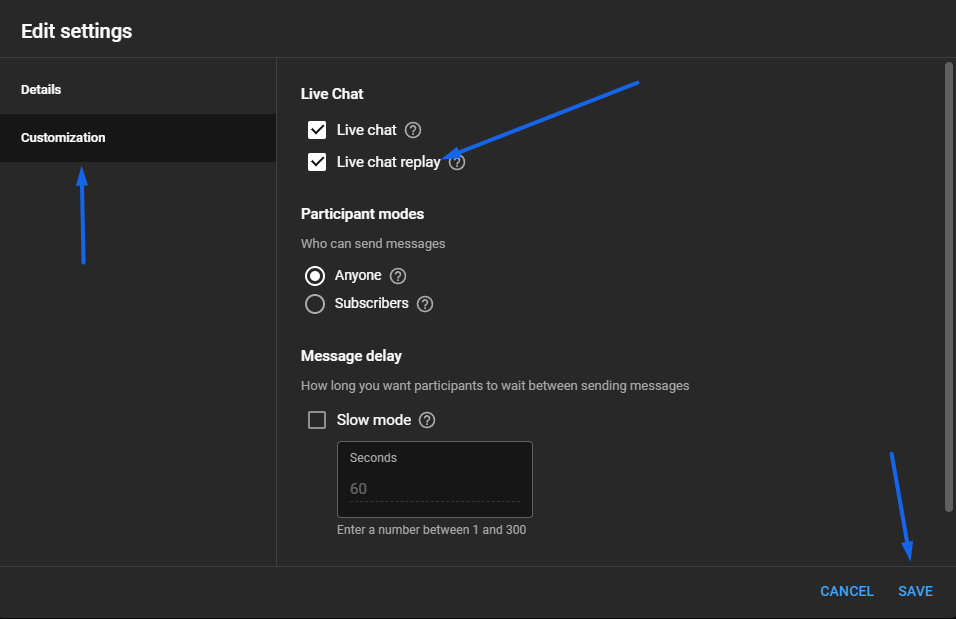Screen dimensions: 956x619
Task: Click the Slow mode help question icon
Action: pyautogui.click(x=427, y=420)
